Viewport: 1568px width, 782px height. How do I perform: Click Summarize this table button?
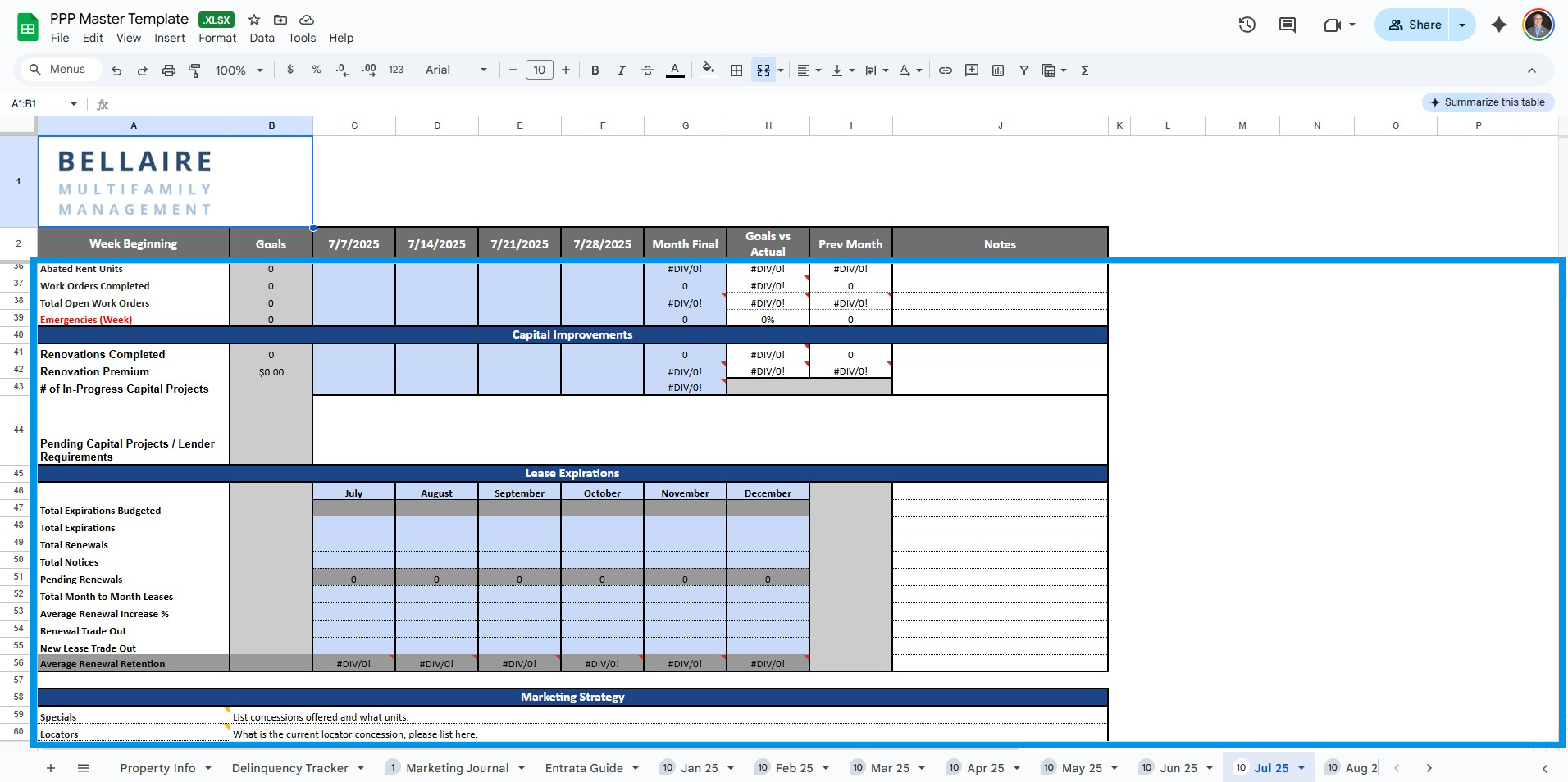1488,102
